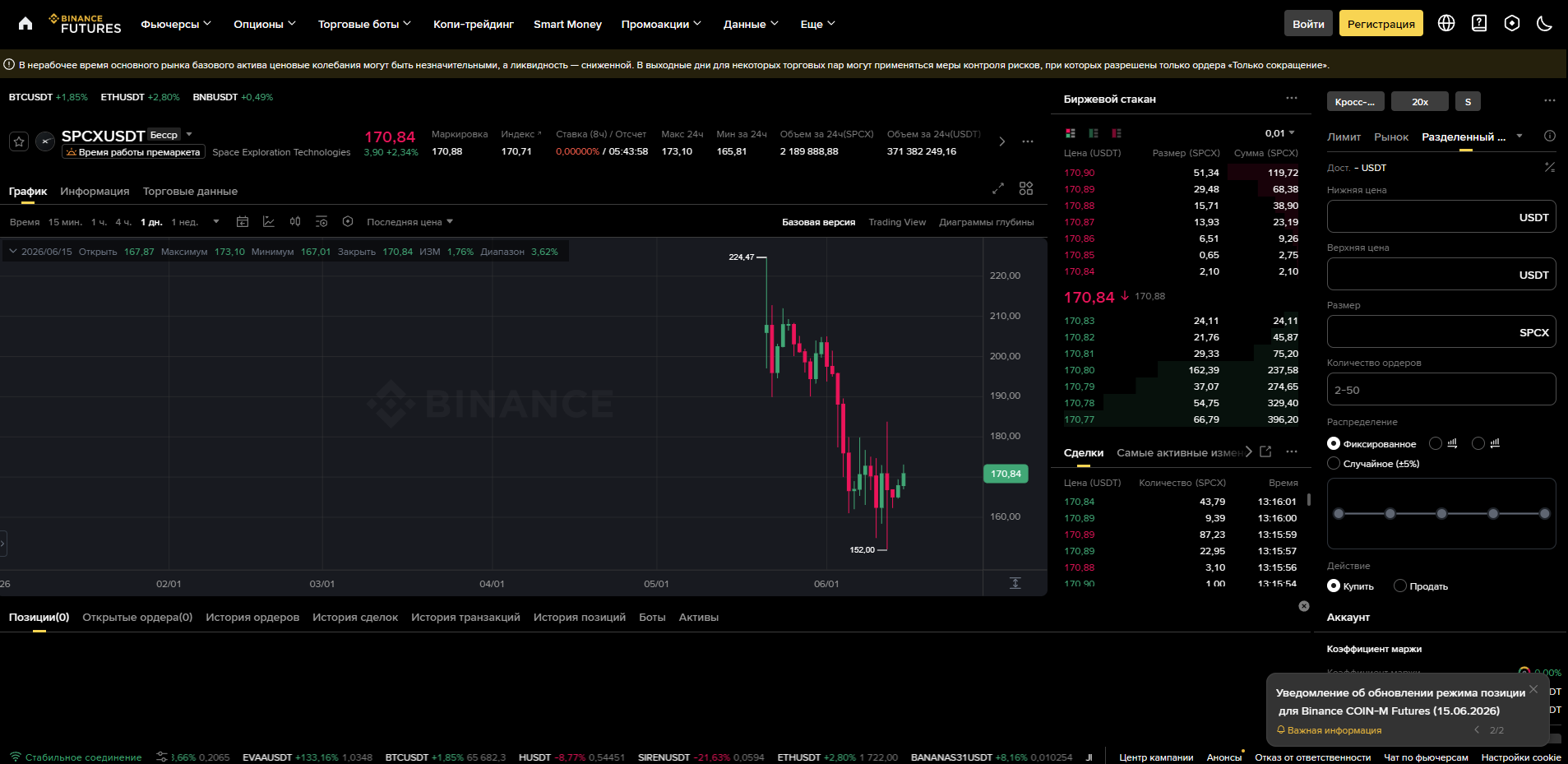Click the Регистрация button
Image resolution: width=1568 pixels, height=764 pixels.
pos(1381,23)
